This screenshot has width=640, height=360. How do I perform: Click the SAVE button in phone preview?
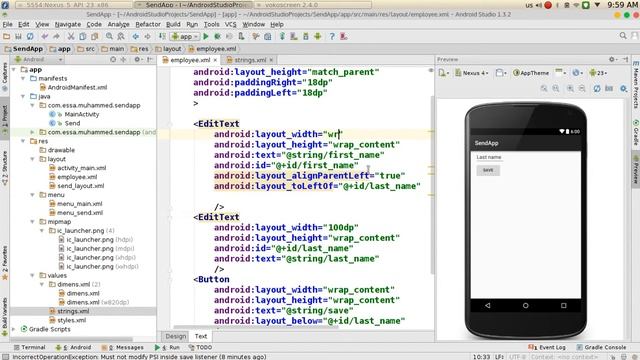(x=488, y=170)
